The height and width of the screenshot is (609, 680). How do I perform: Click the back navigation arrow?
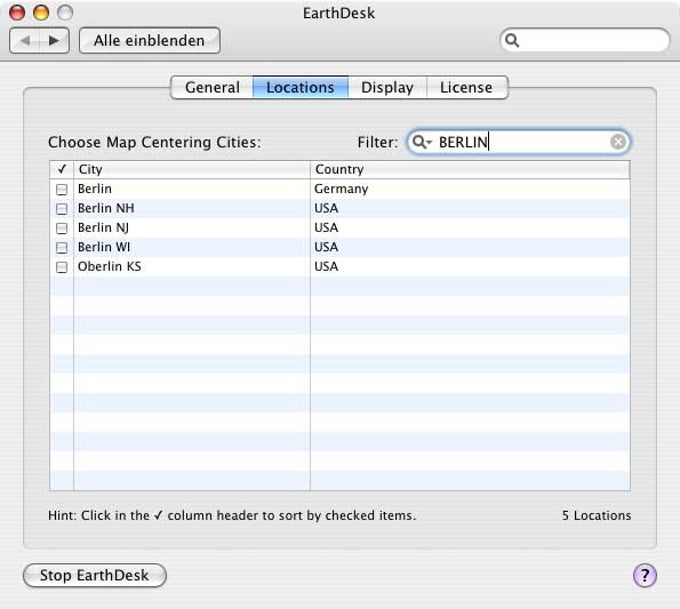pyautogui.click(x=25, y=41)
